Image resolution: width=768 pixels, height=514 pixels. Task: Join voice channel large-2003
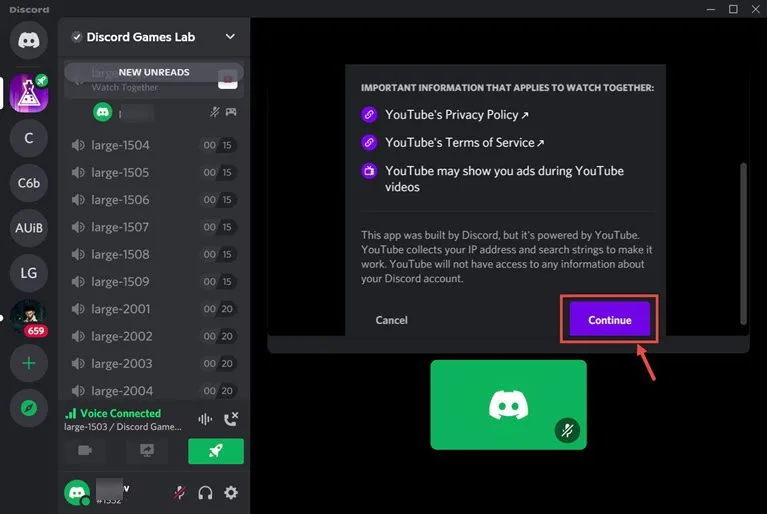coord(153,364)
